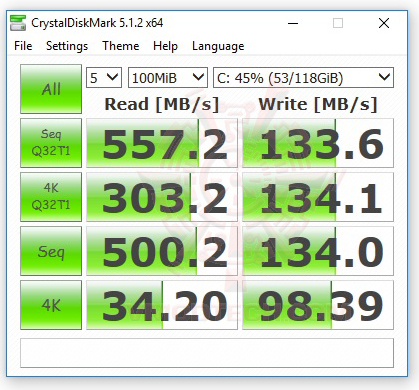Select the 500.2 Seq read value

coord(162,251)
